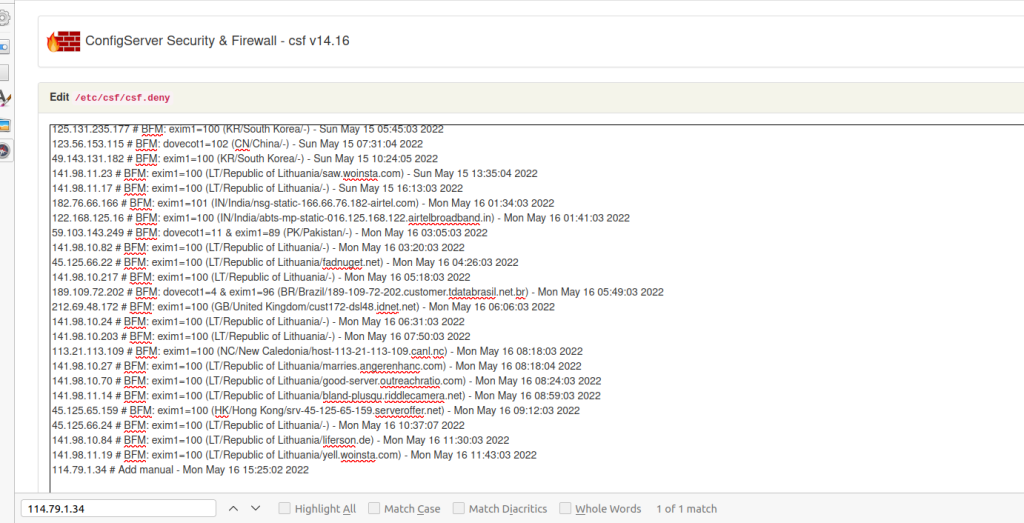The width and height of the screenshot is (1024, 523).
Task: Click the line for IP 141.98.10.82
Action: pyautogui.click(x=258, y=247)
